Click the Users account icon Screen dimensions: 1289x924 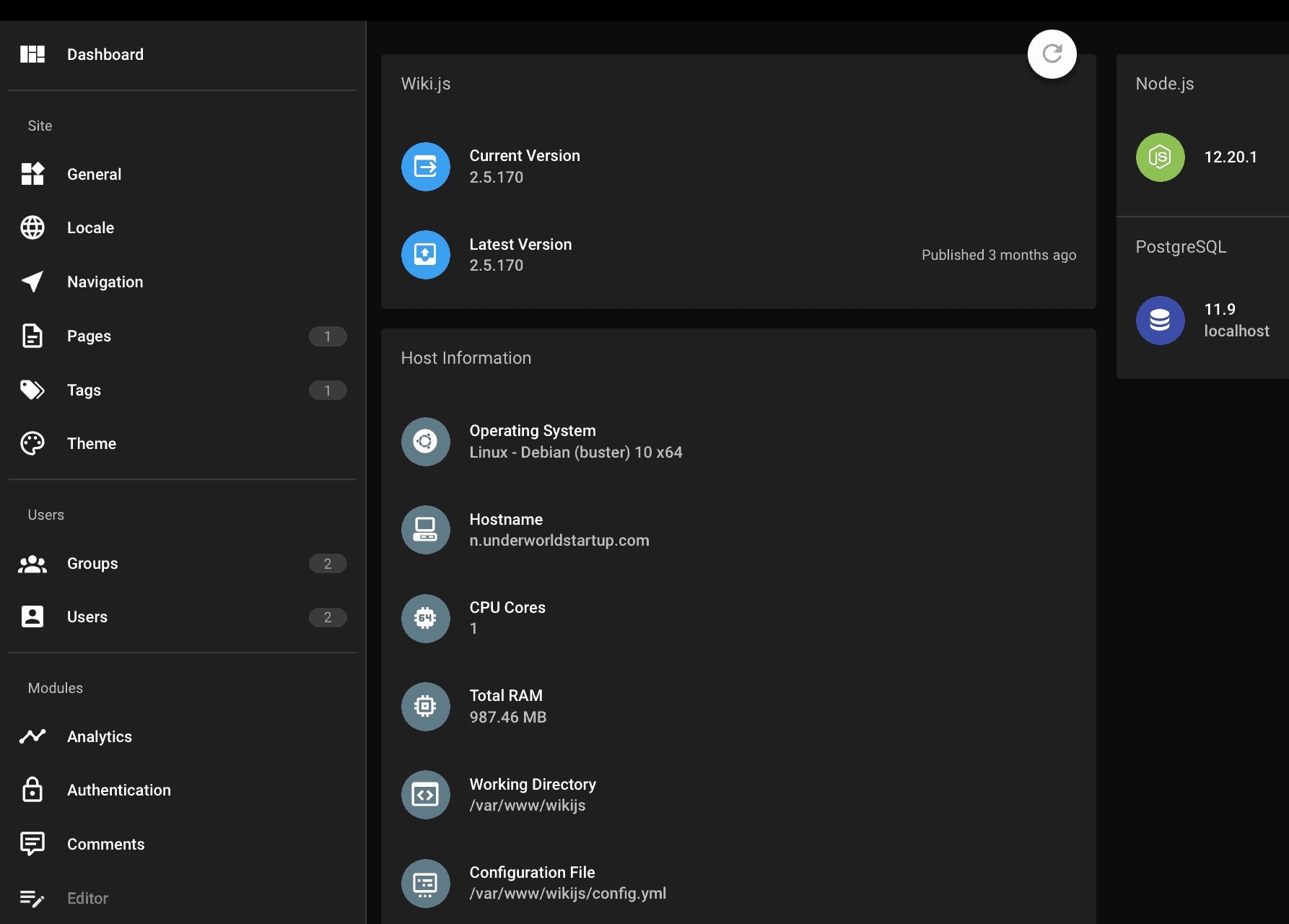(32, 616)
